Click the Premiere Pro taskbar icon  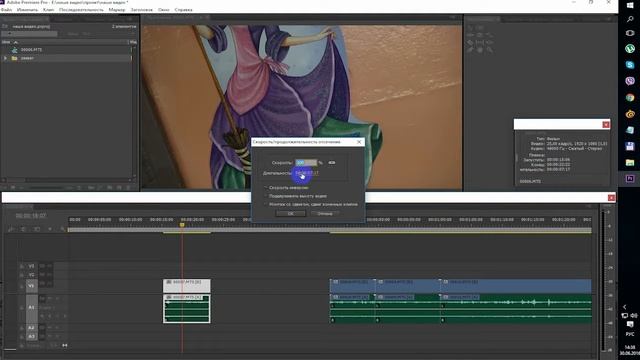tap(630, 179)
